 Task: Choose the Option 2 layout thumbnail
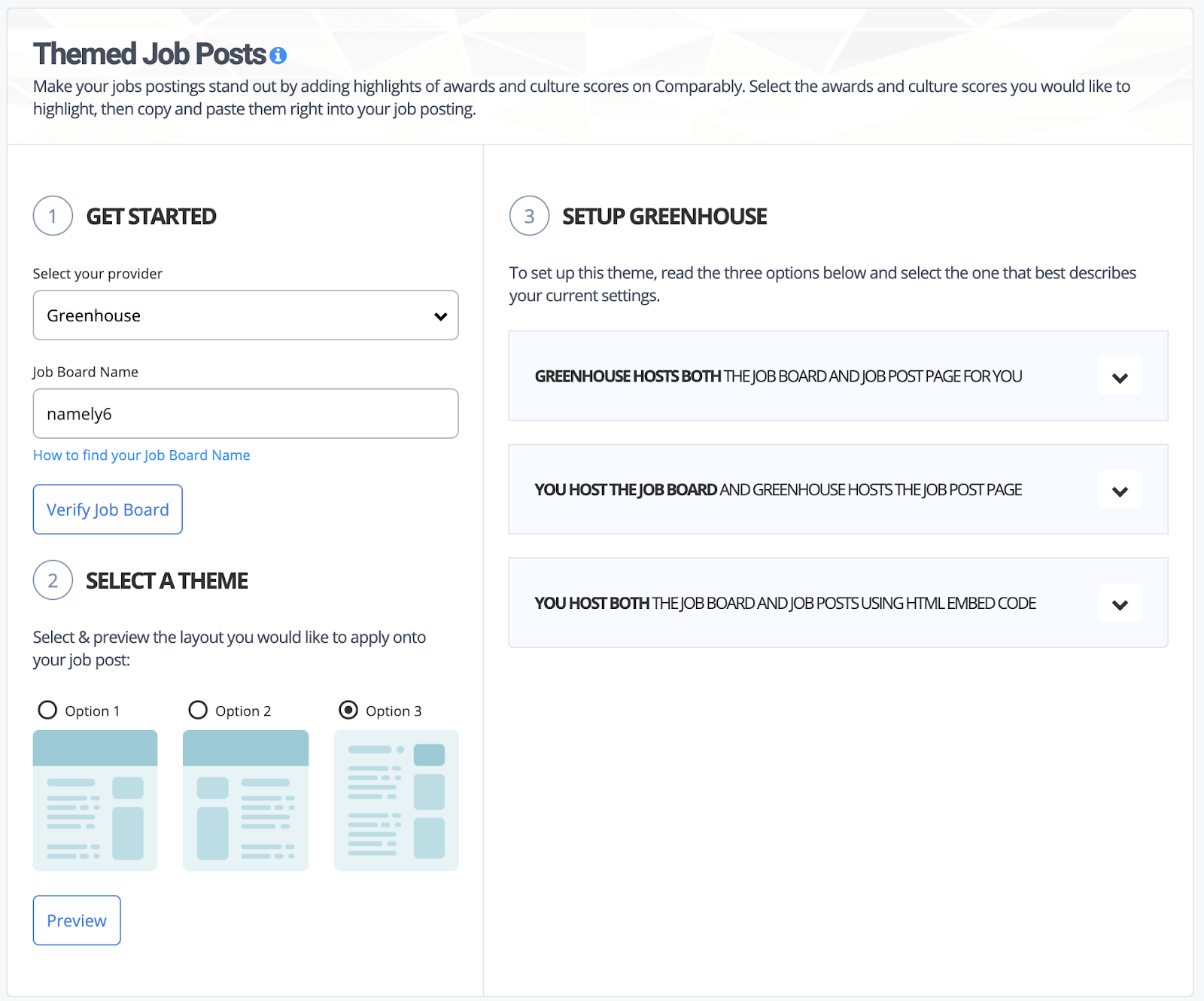[246, 800]
